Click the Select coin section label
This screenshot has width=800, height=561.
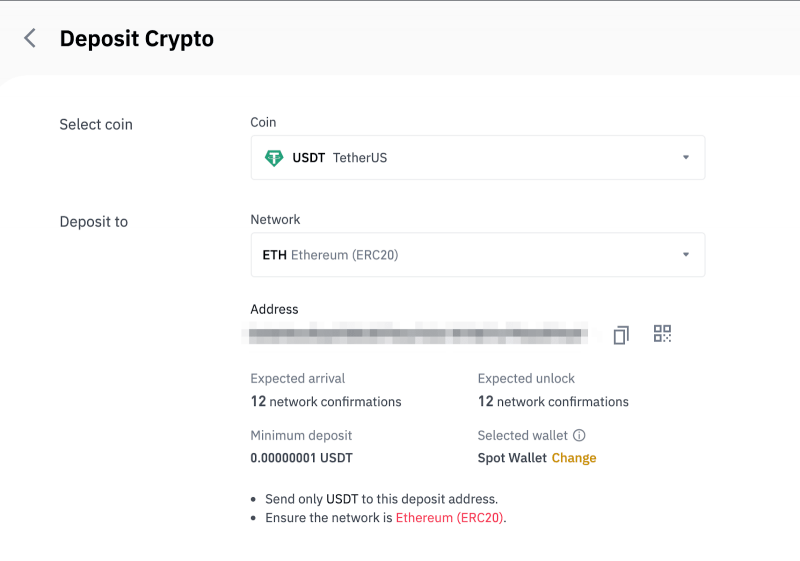(x=96, y=125)
